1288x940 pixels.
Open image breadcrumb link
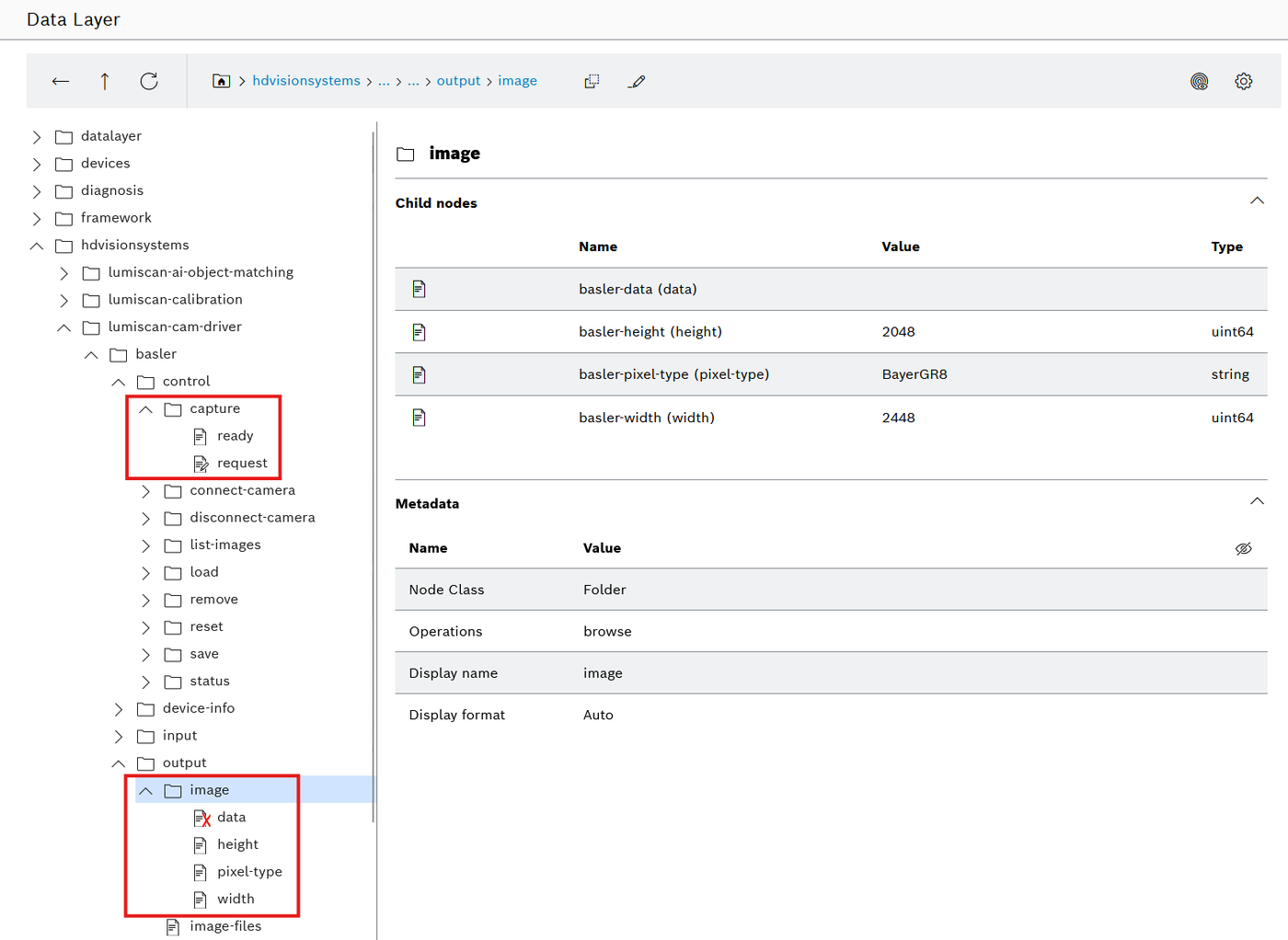click(517, 81)
